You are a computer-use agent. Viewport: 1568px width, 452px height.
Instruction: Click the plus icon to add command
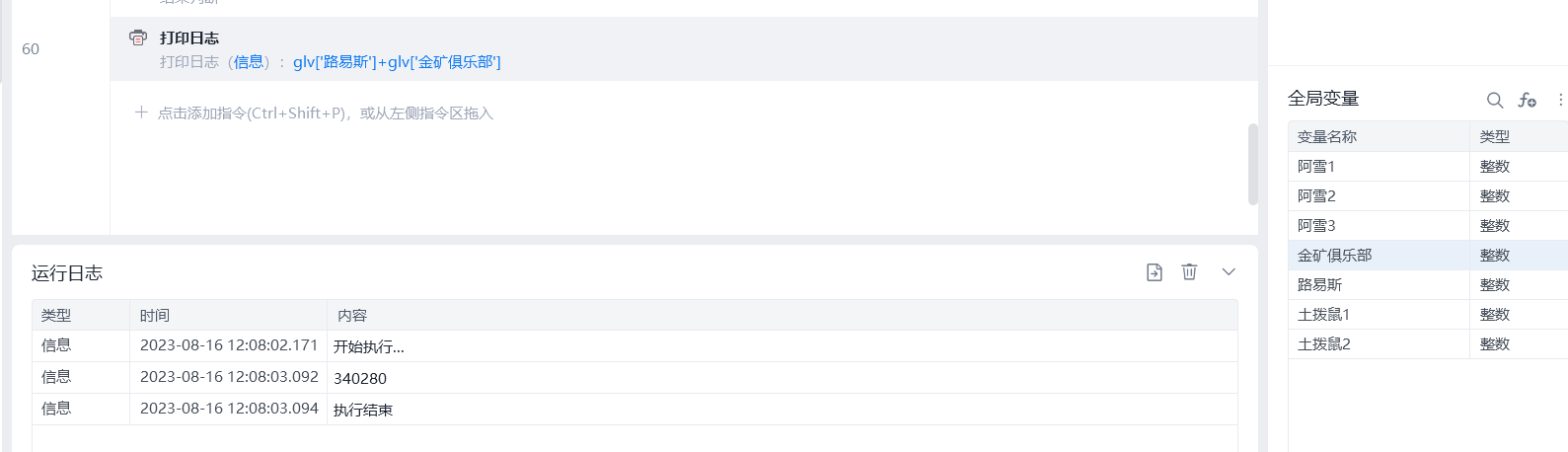(x=141, y=113)
